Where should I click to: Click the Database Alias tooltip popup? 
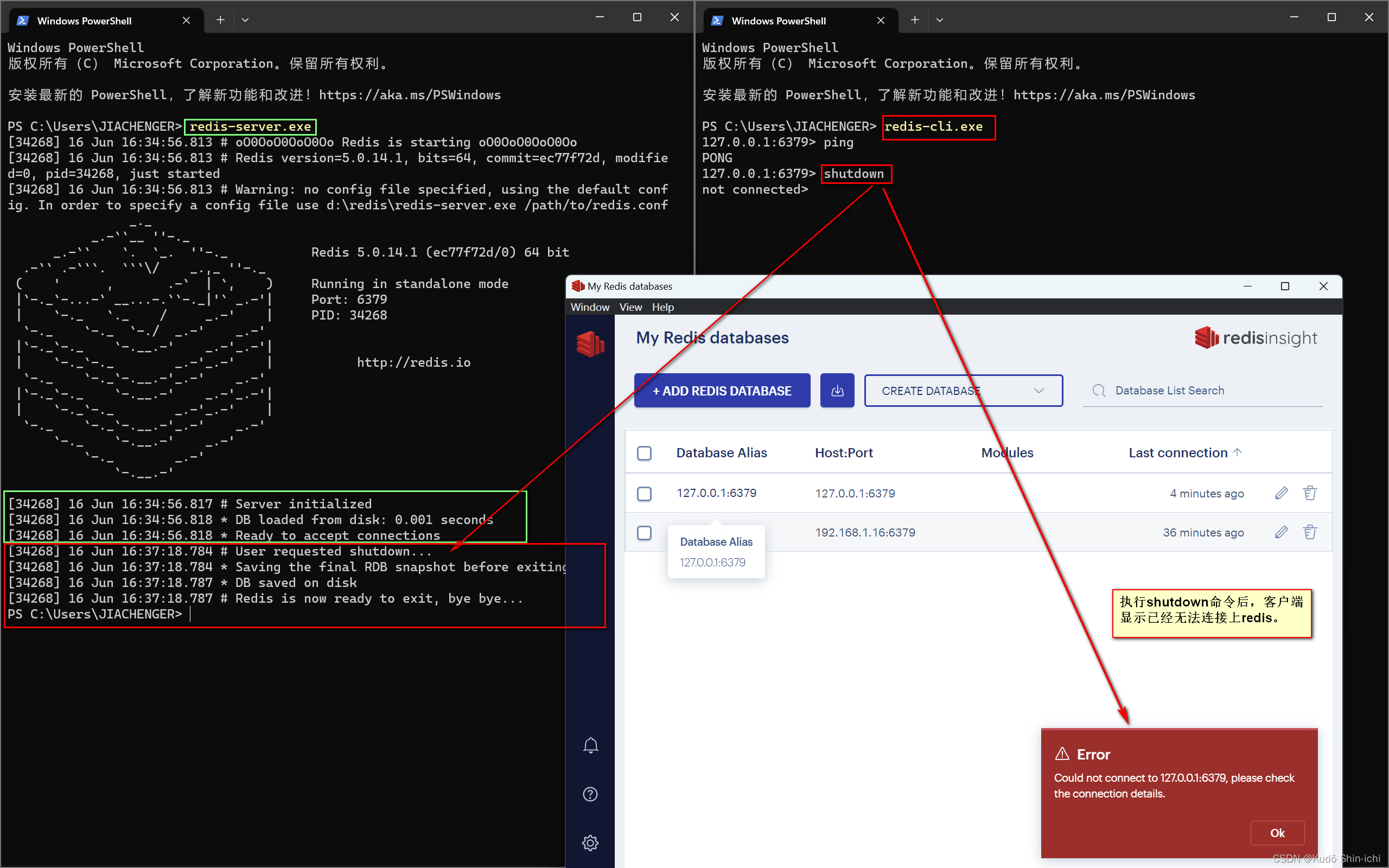pyautogui.click(x=716, y=552)
